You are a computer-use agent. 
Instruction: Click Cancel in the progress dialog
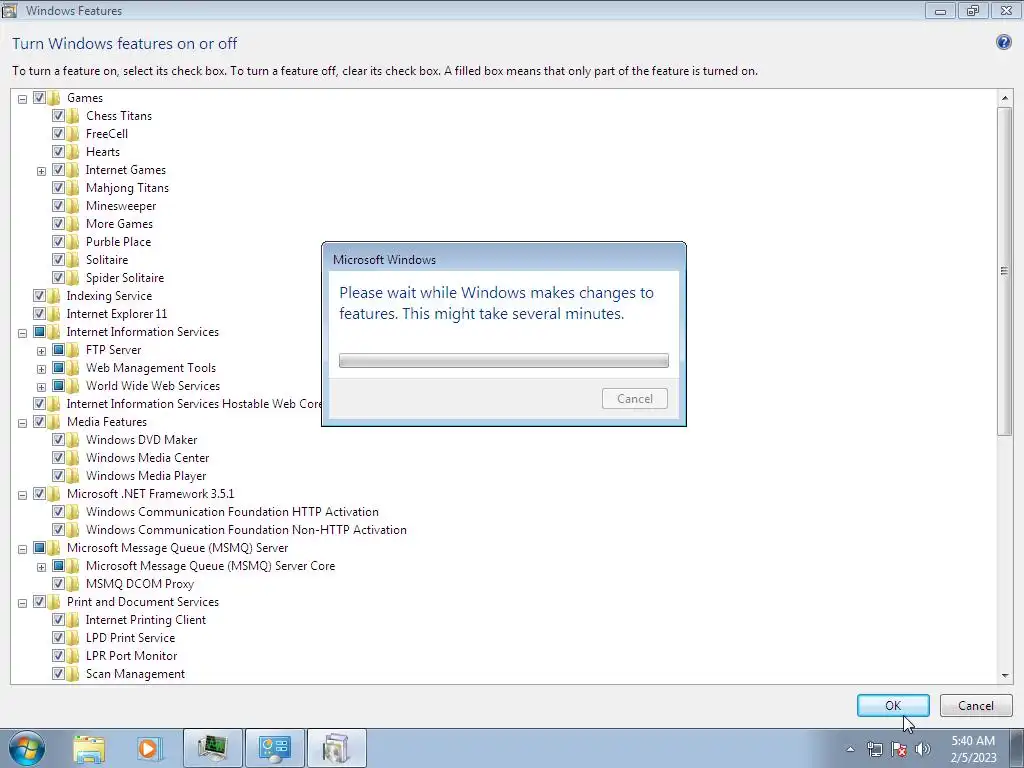pyautogui.click(x=634, y=398)
